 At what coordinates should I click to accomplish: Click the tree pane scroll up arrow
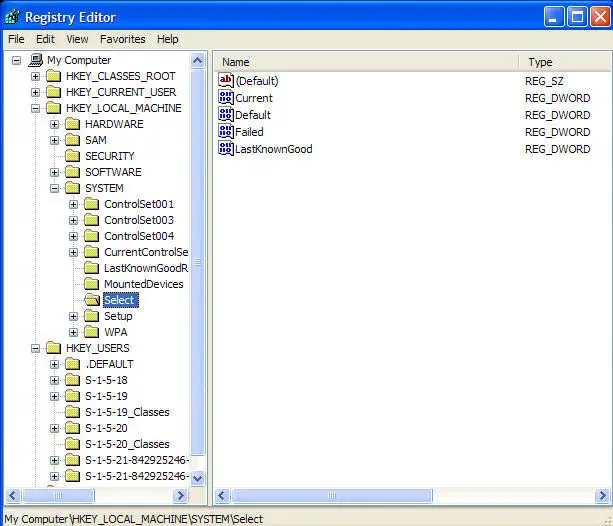(197, 61)
